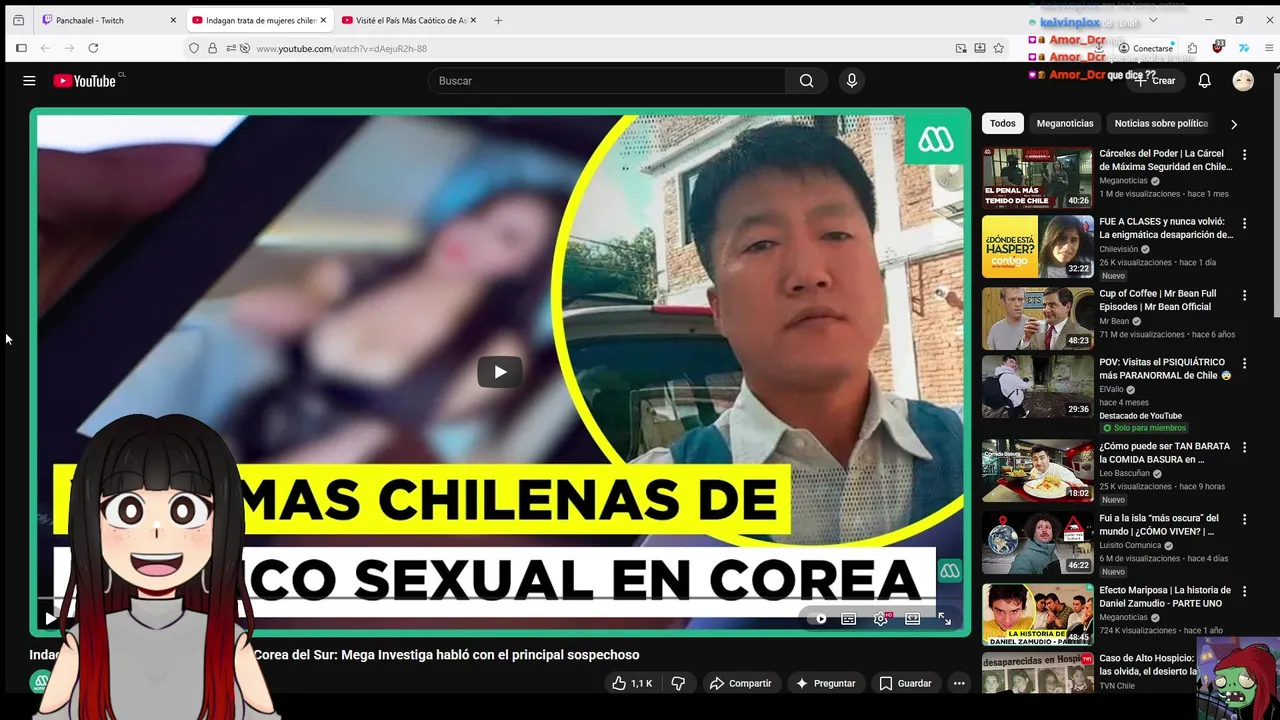Viewport: 1280px width, 720px height.
Task: Go back with the browser back arrow
Action: (45, 48)
